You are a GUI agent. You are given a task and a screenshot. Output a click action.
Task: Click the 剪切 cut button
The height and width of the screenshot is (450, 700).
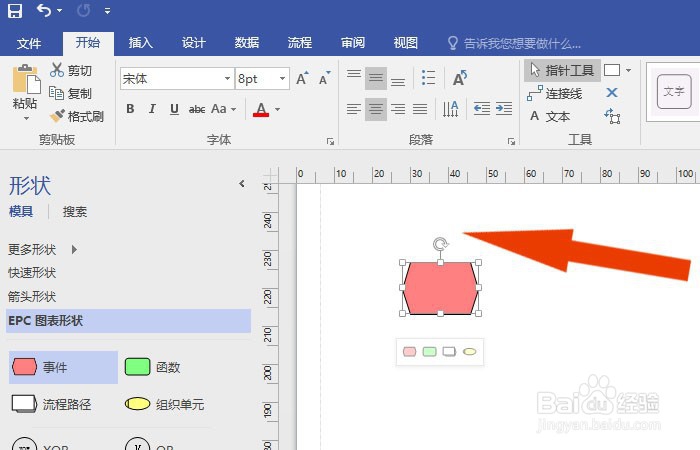tap(71, 70)
